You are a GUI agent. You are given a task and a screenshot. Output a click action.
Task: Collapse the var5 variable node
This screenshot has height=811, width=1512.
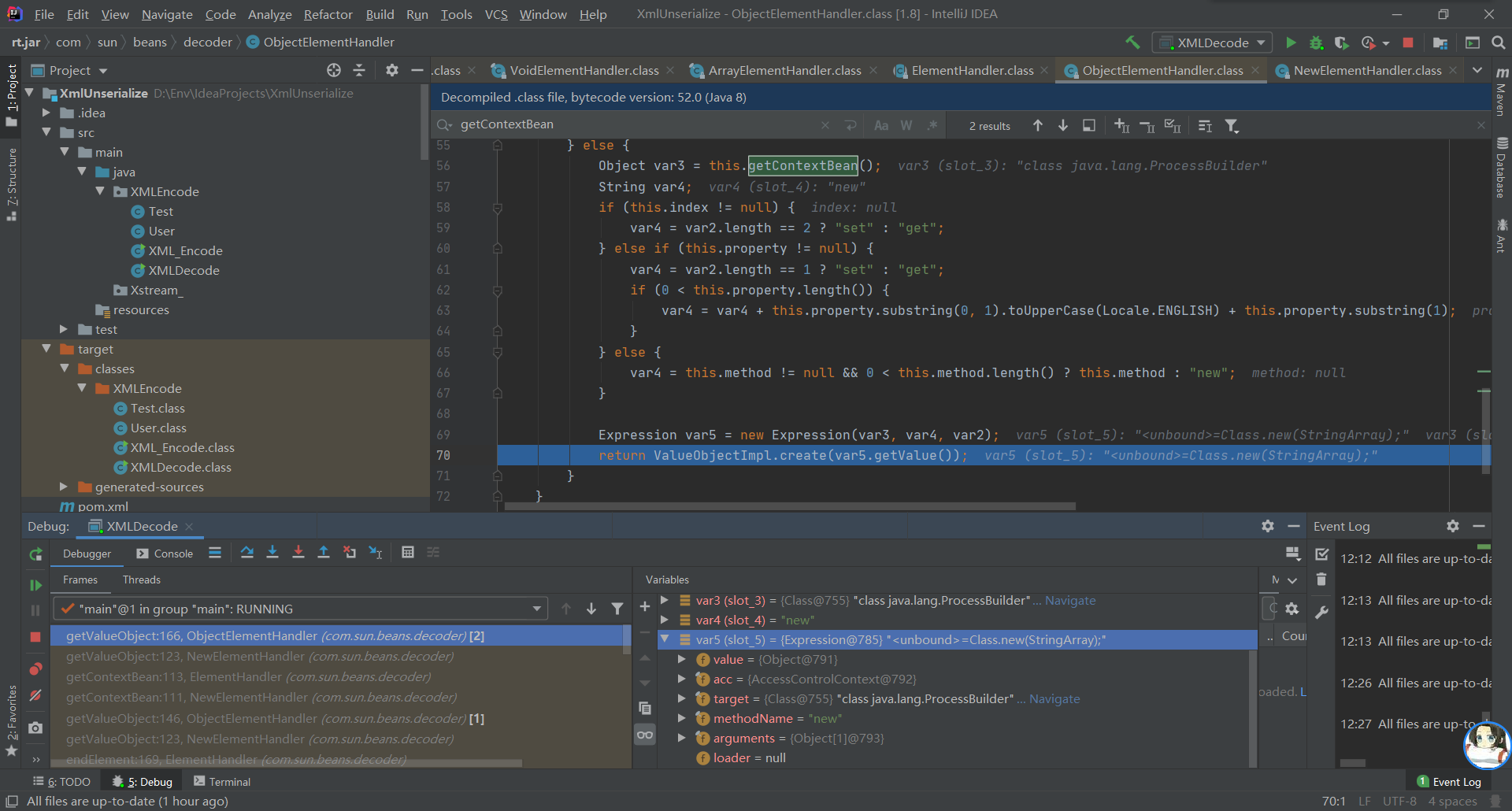point(665,639)
